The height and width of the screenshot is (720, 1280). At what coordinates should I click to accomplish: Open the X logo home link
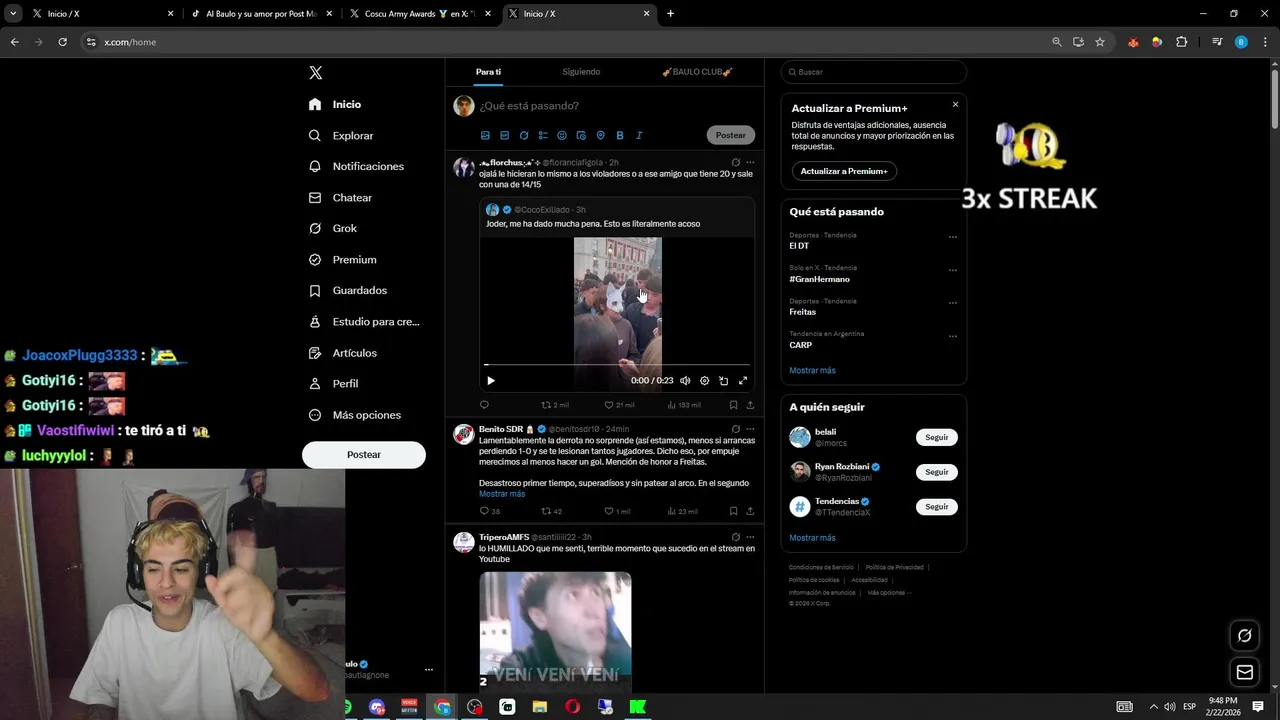click(x=316, y=73)
